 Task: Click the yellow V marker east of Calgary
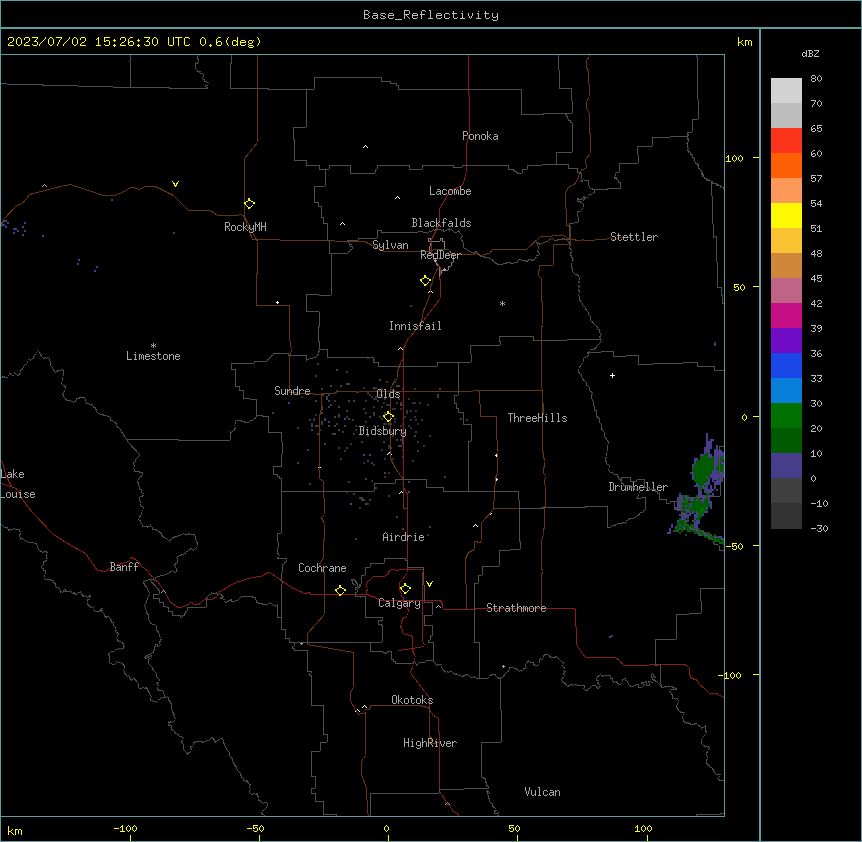429,584
